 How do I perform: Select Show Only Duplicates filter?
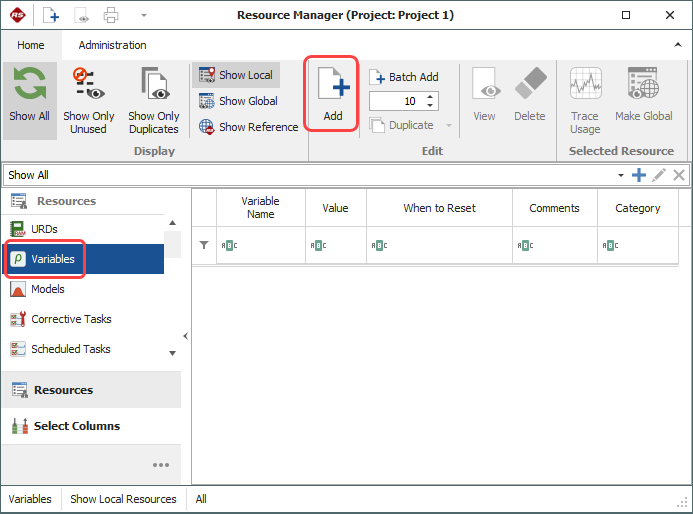tap(154, 100)
